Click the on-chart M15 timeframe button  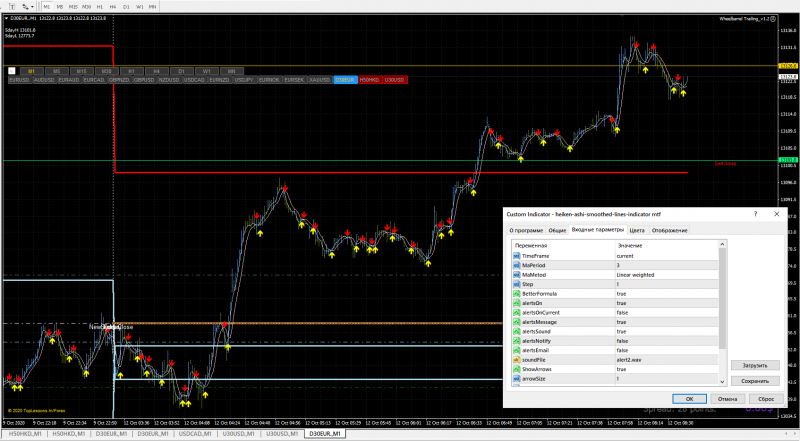pyautogui.click(x=82, y=71)
